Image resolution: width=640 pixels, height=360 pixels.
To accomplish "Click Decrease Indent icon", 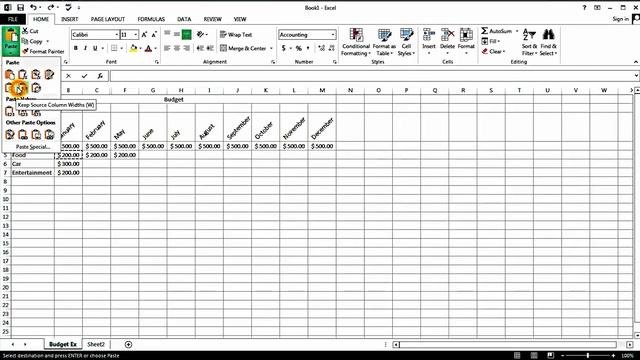I will [200, 48].
